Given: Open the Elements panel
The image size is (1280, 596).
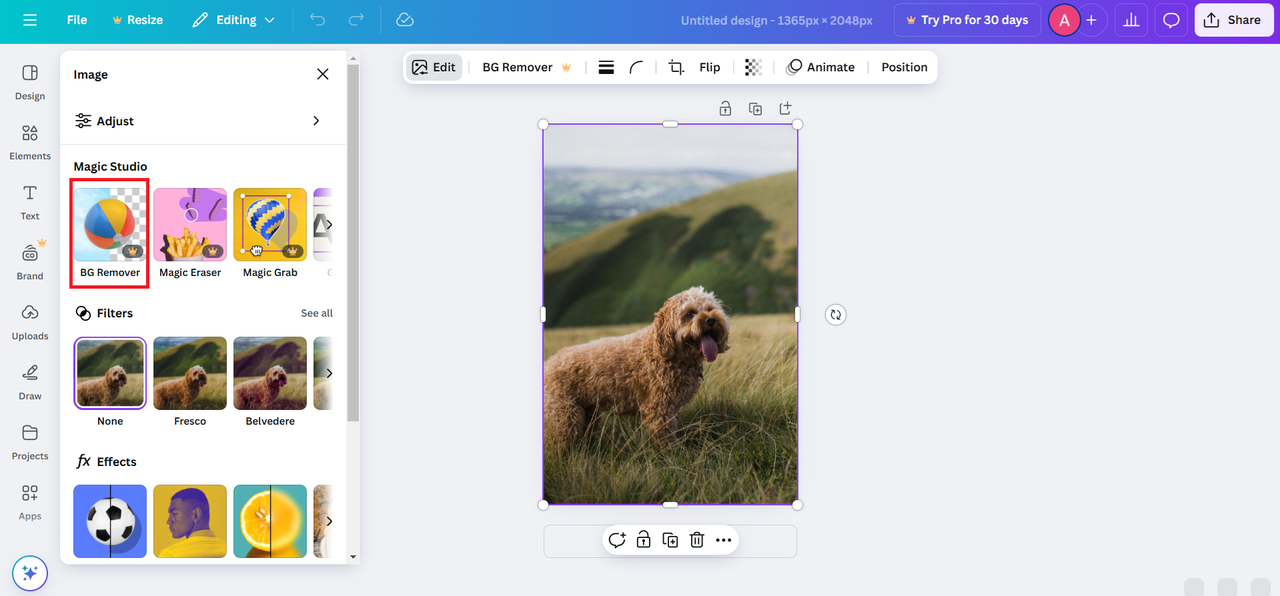Looking at the screenshot, I should [x=29, y=142].
